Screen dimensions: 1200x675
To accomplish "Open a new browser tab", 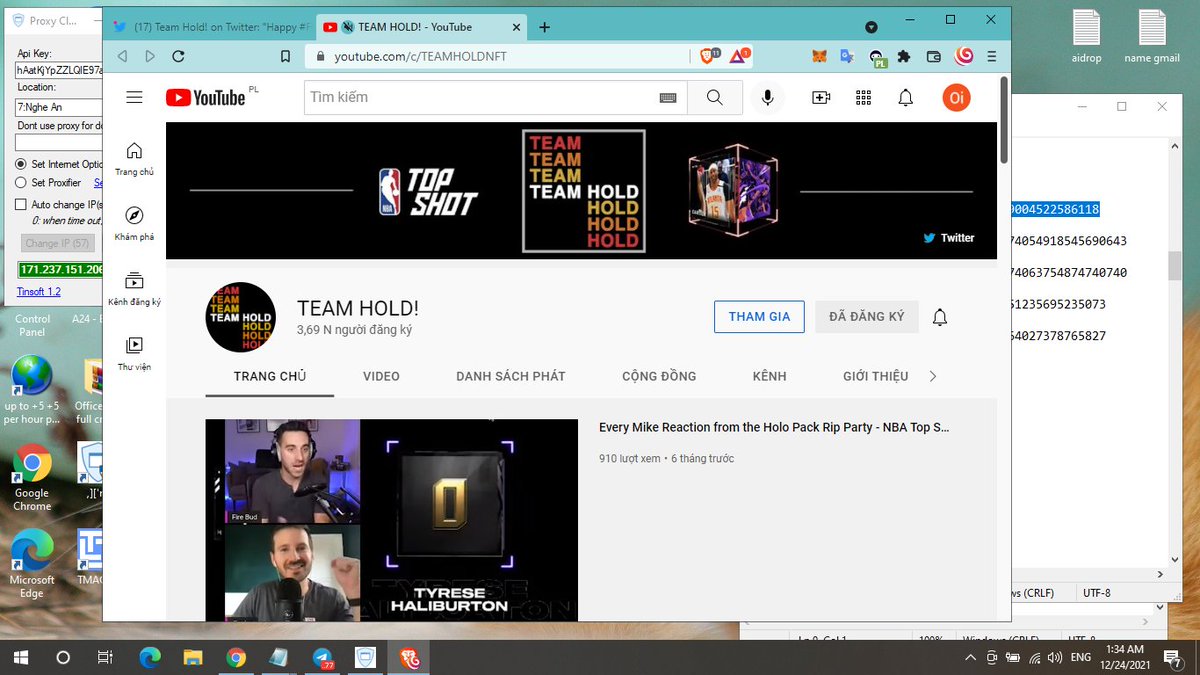I will tap(545, 27).
